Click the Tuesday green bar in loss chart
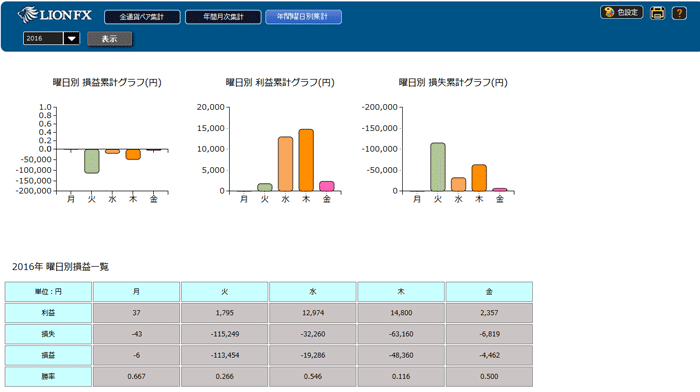700x392 pixels. pos(438,167)
